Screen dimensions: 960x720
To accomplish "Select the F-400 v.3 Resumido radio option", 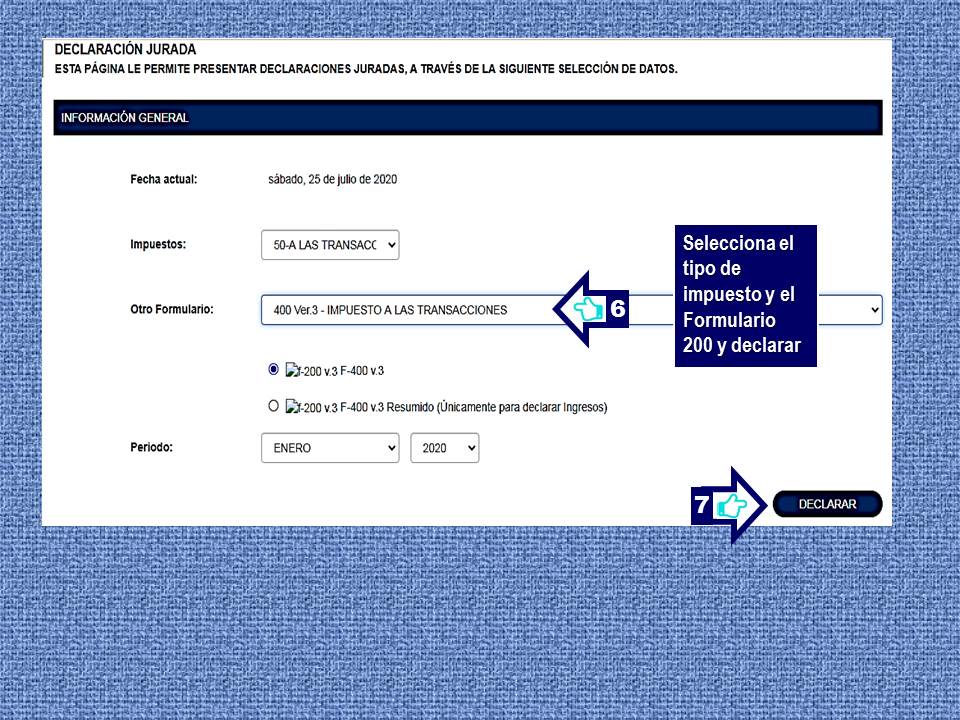I will (x=273, y=406).
